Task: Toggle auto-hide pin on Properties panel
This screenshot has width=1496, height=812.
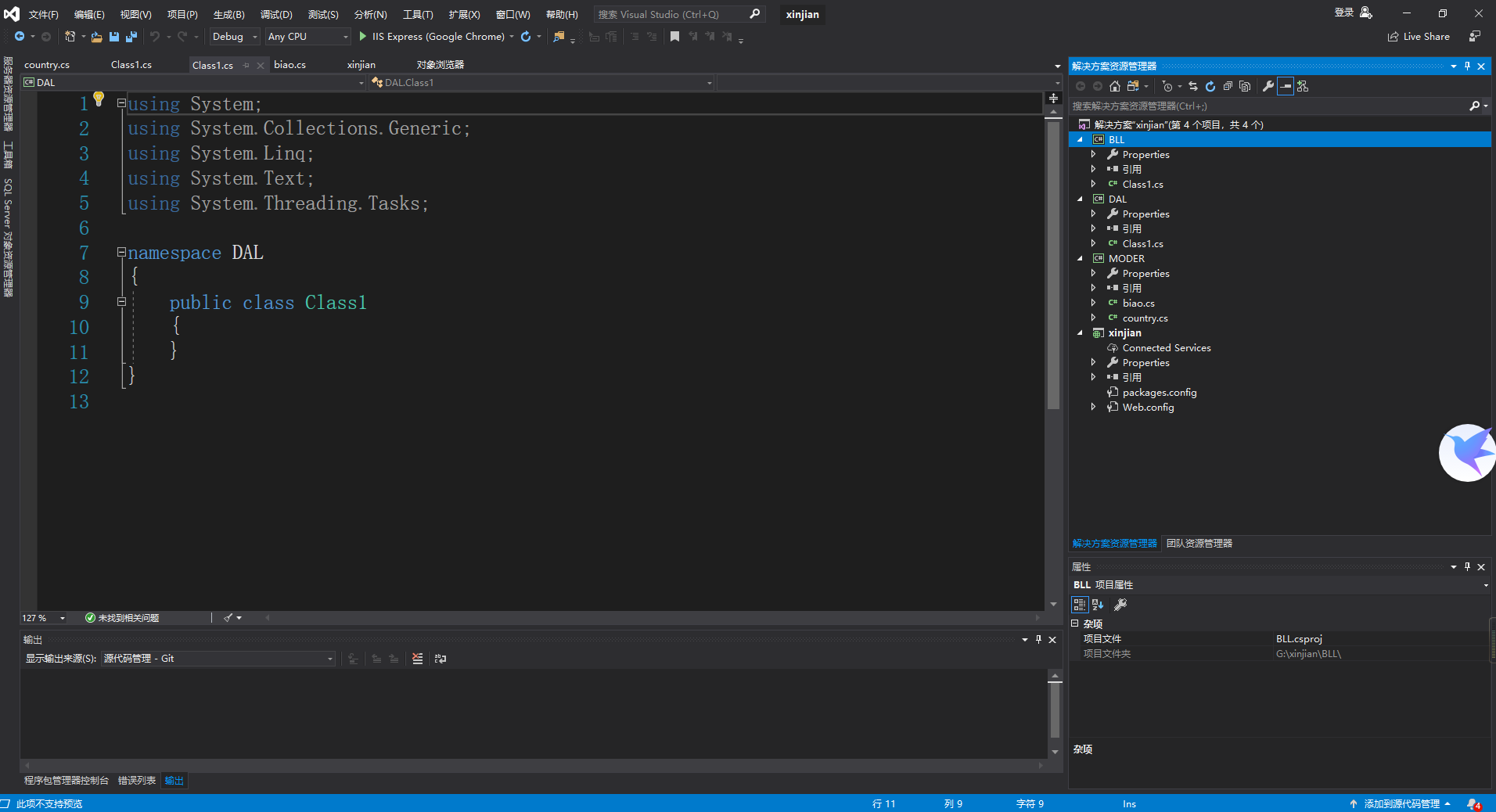Action: 1467,567
